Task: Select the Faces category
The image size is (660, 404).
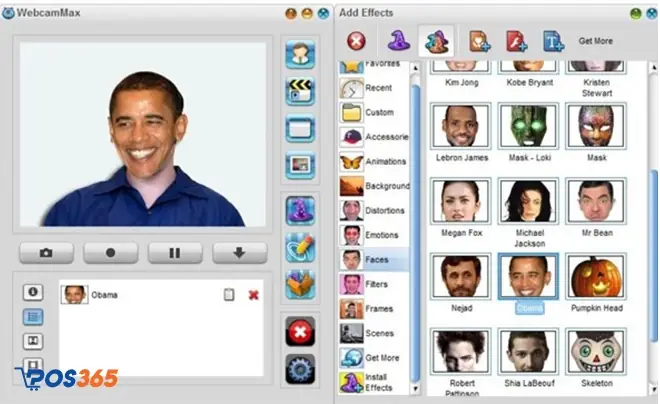Action: [x=374, y=260]
